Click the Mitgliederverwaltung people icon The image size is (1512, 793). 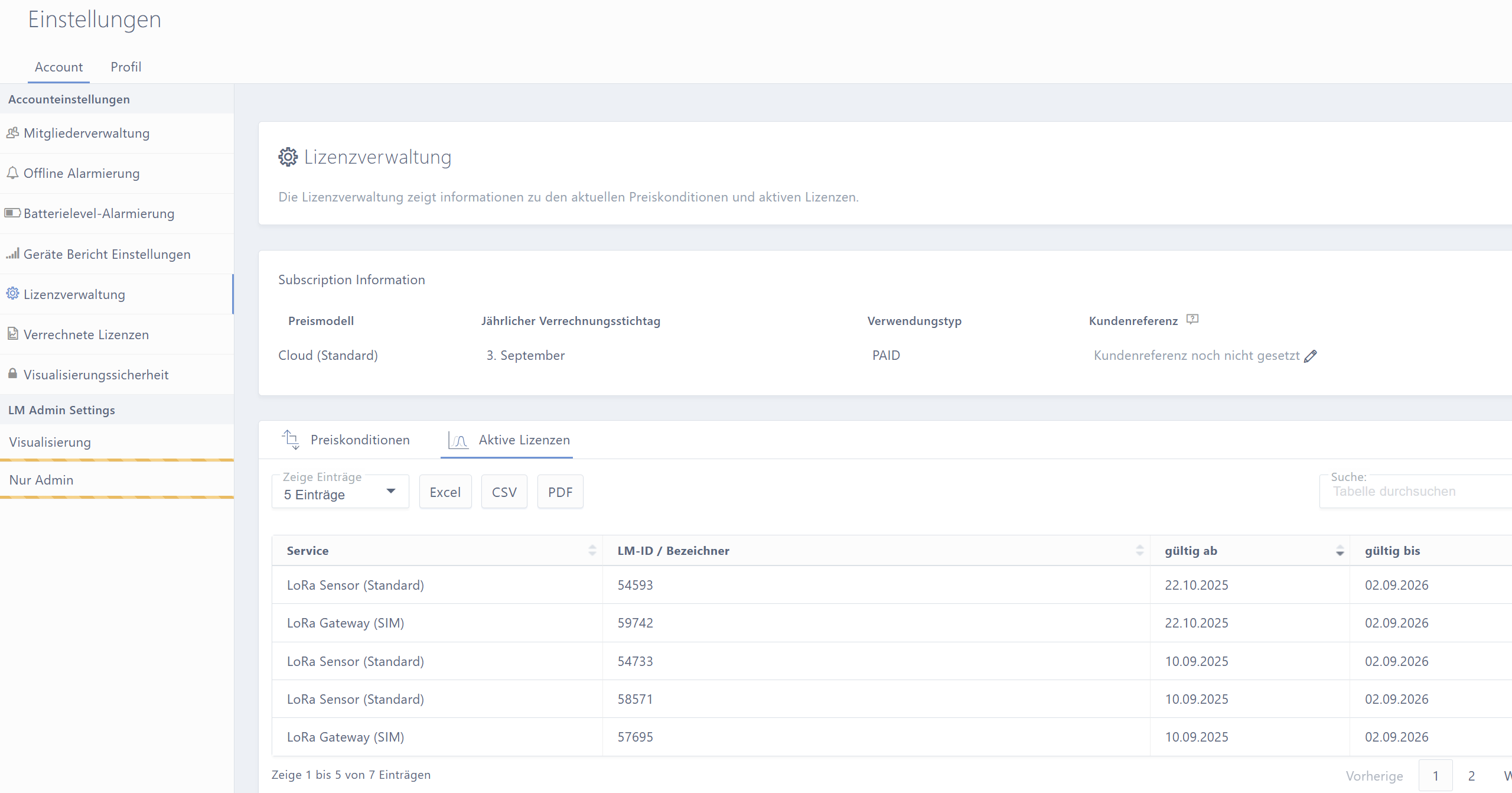12,133
